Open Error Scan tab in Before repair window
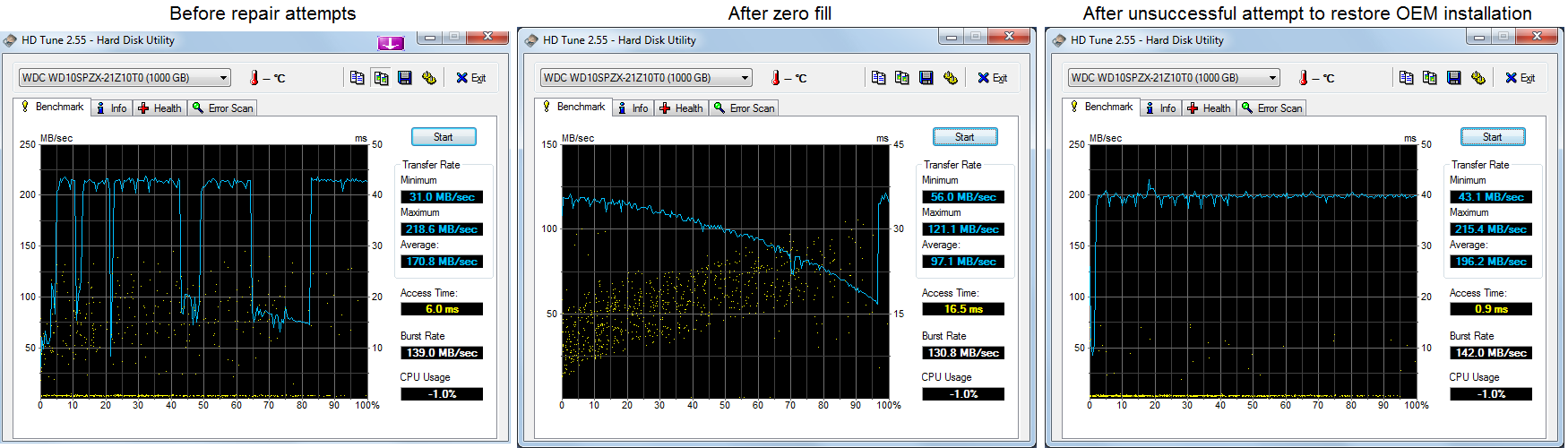1568x448 pixels. coord(222,108)
